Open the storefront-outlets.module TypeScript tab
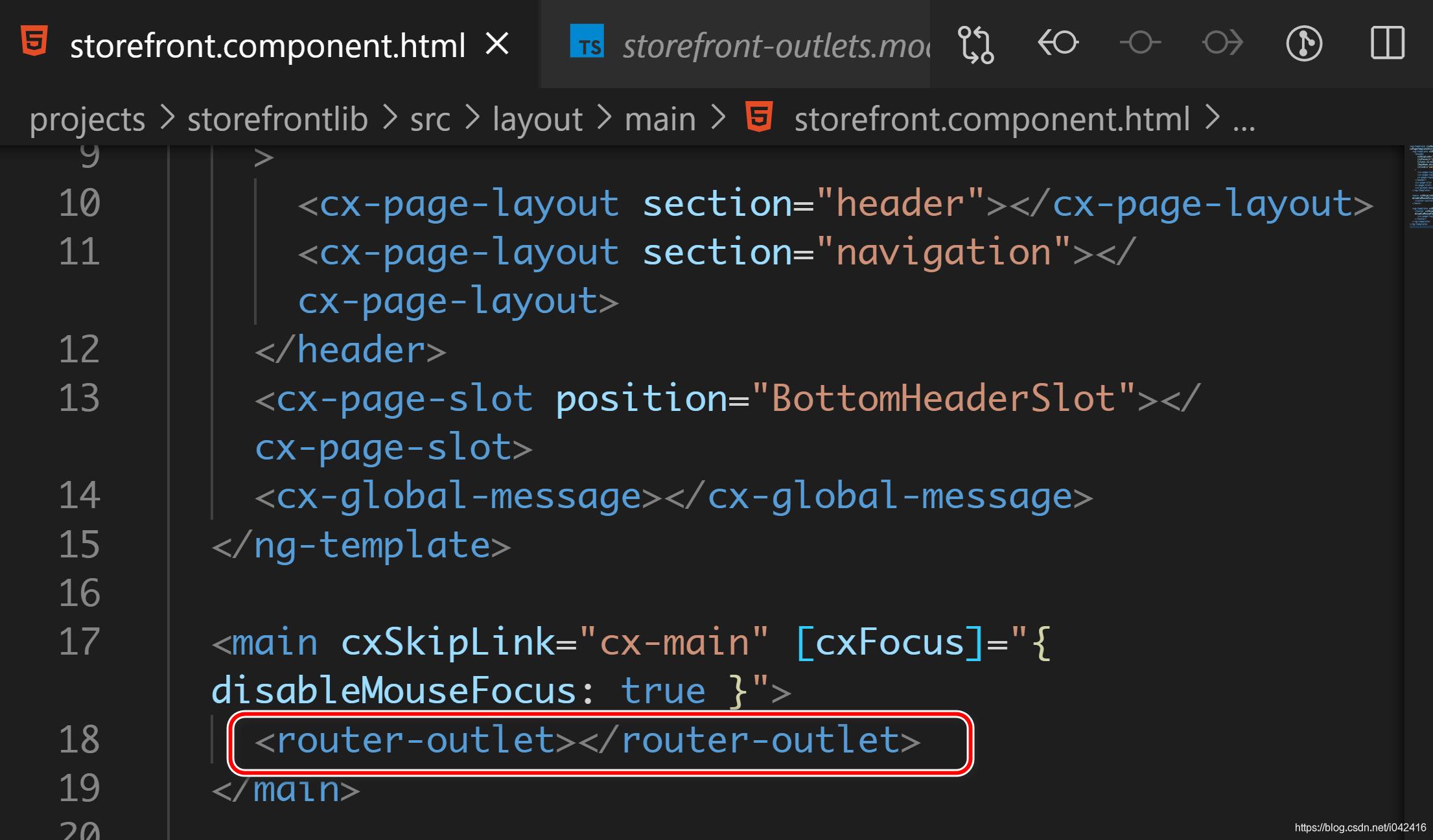Screen dimensions: 1433x840 (735, 45)
